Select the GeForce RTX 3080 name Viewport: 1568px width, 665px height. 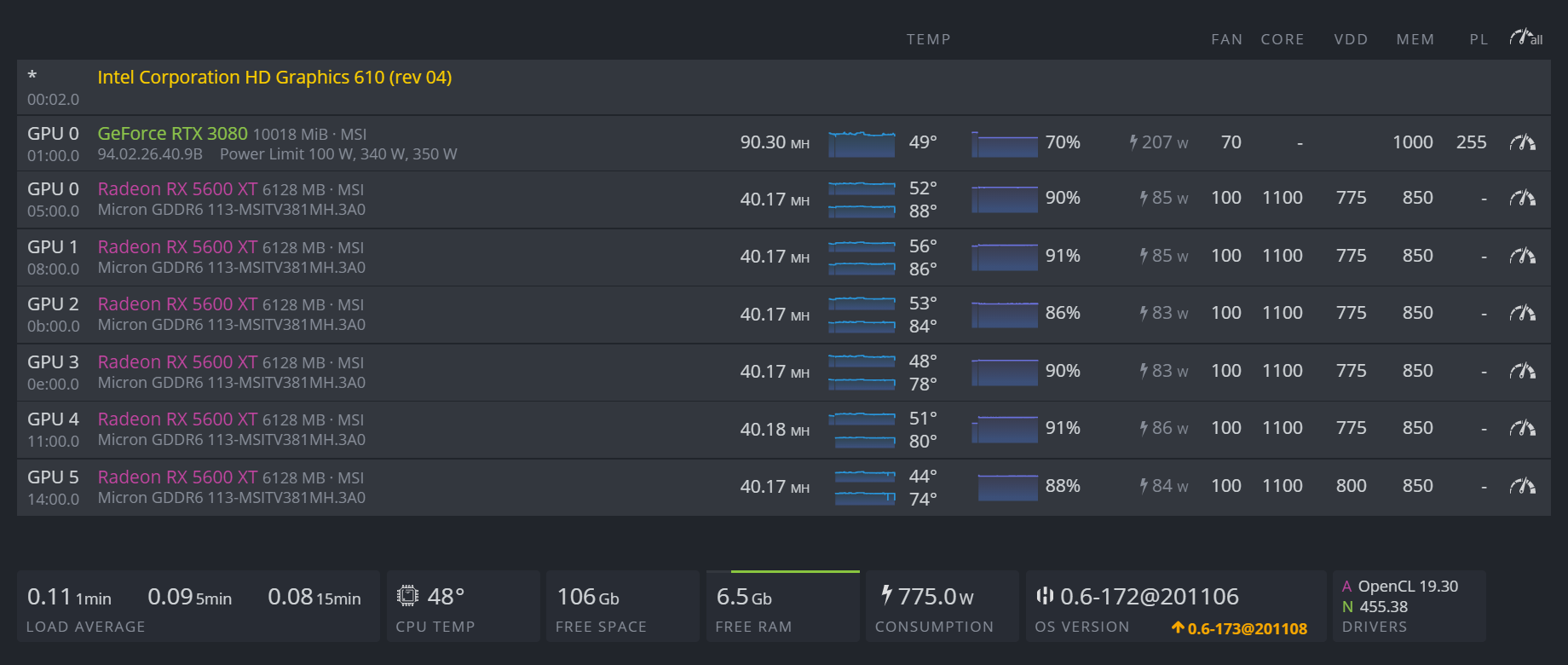172,134
